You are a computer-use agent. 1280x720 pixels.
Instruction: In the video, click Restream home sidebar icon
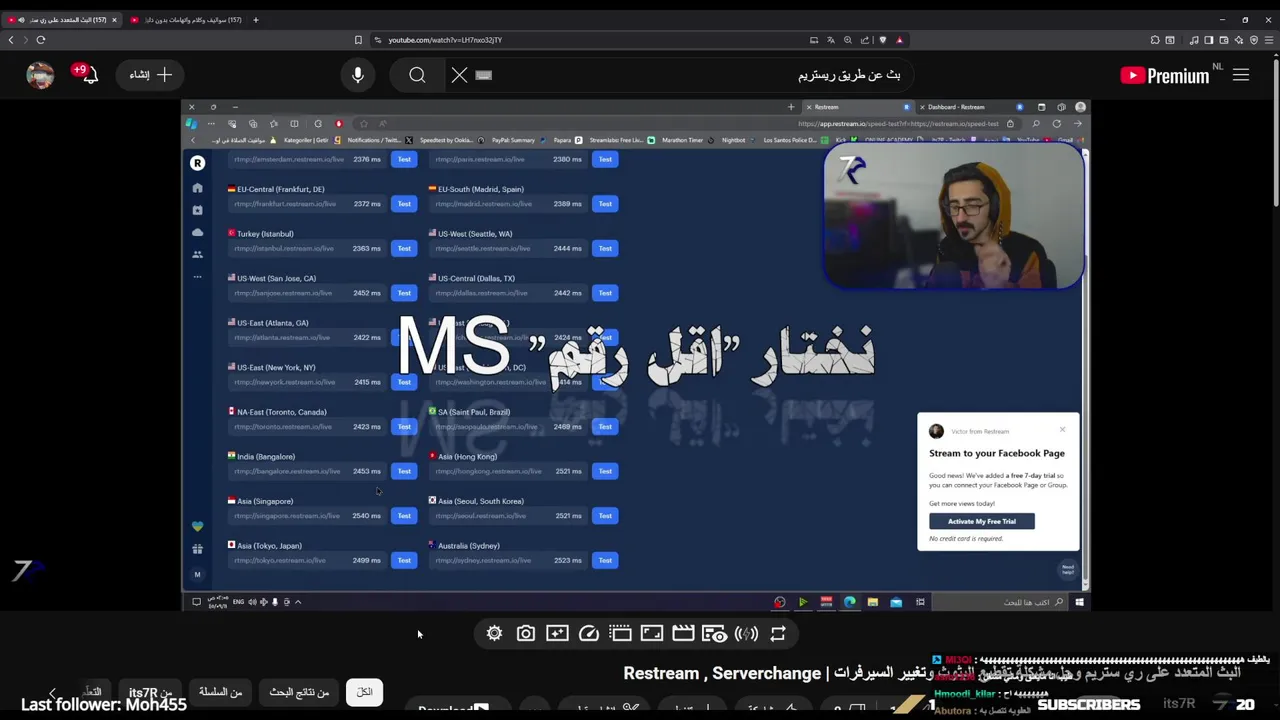pyautogui.click(x=197, y=188)
